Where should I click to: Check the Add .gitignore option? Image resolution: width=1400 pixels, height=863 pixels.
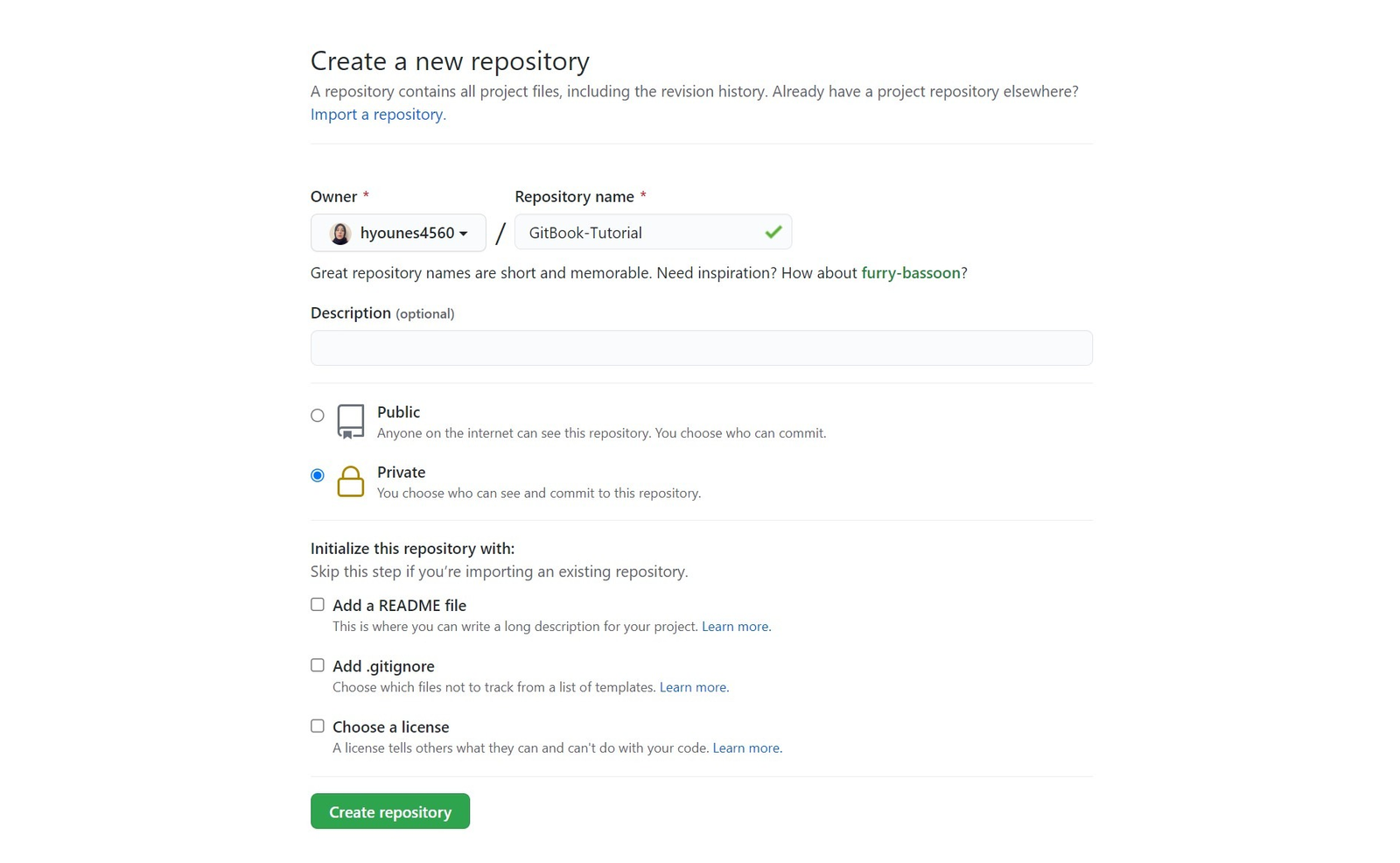click(318, 665)
